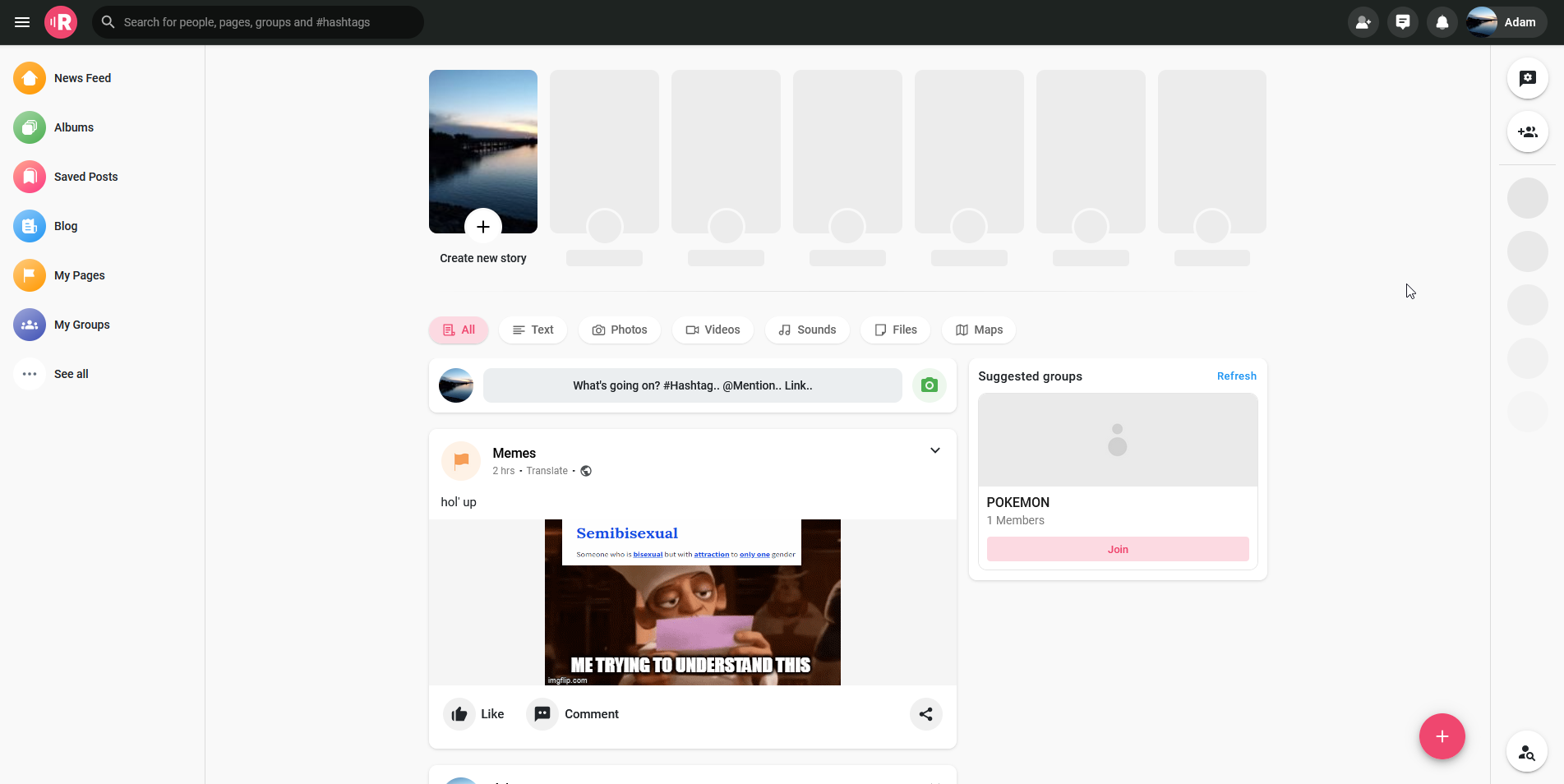Expand Memes post options chevron
The width and height of the screenshot is (1564, 784).
click(x=935, y=450)
